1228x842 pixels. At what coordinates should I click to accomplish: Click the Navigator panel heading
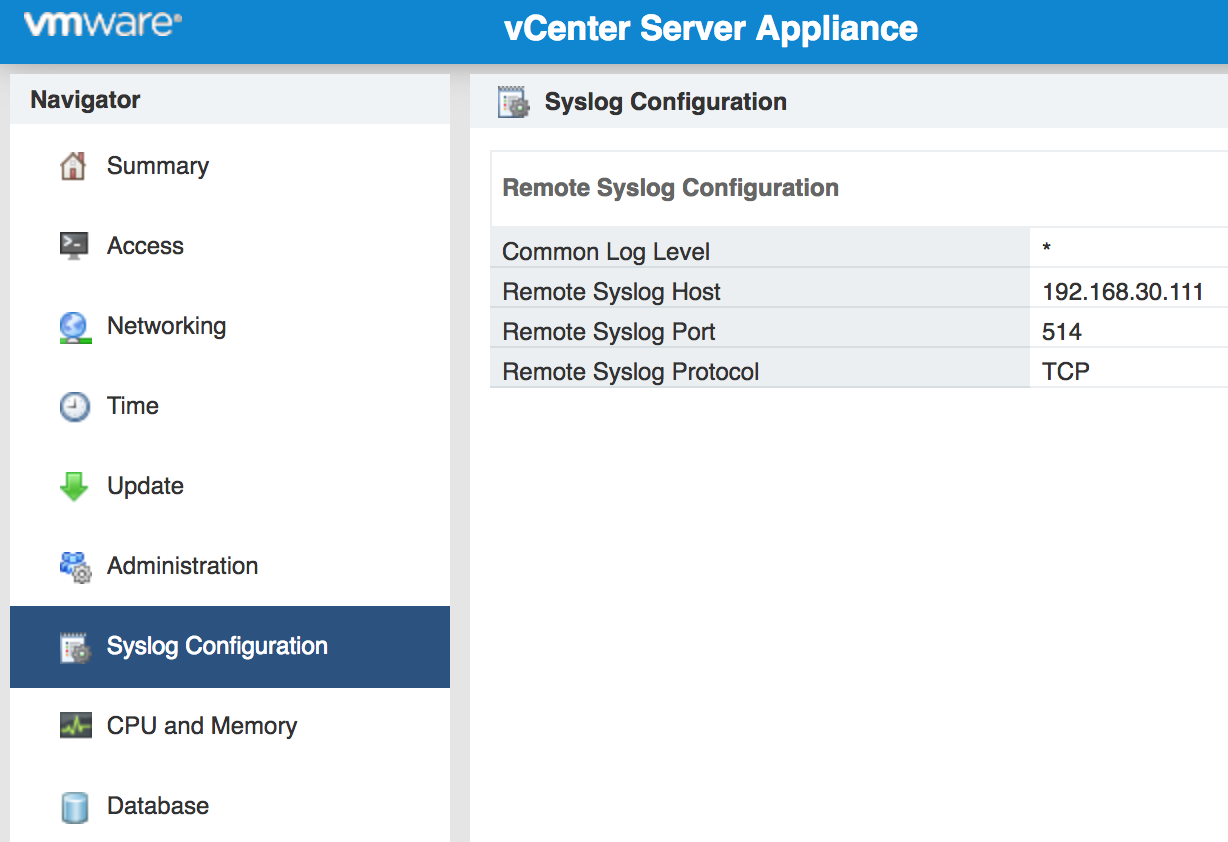[x=85, y=100]
